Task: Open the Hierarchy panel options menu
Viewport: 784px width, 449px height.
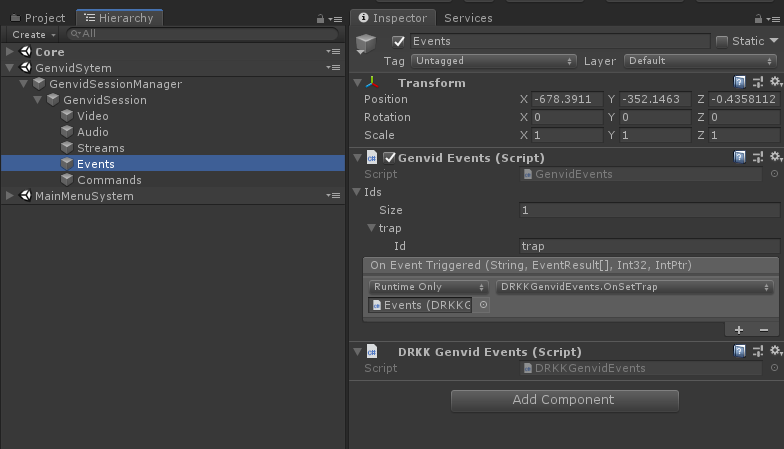Action: point(336,20)
